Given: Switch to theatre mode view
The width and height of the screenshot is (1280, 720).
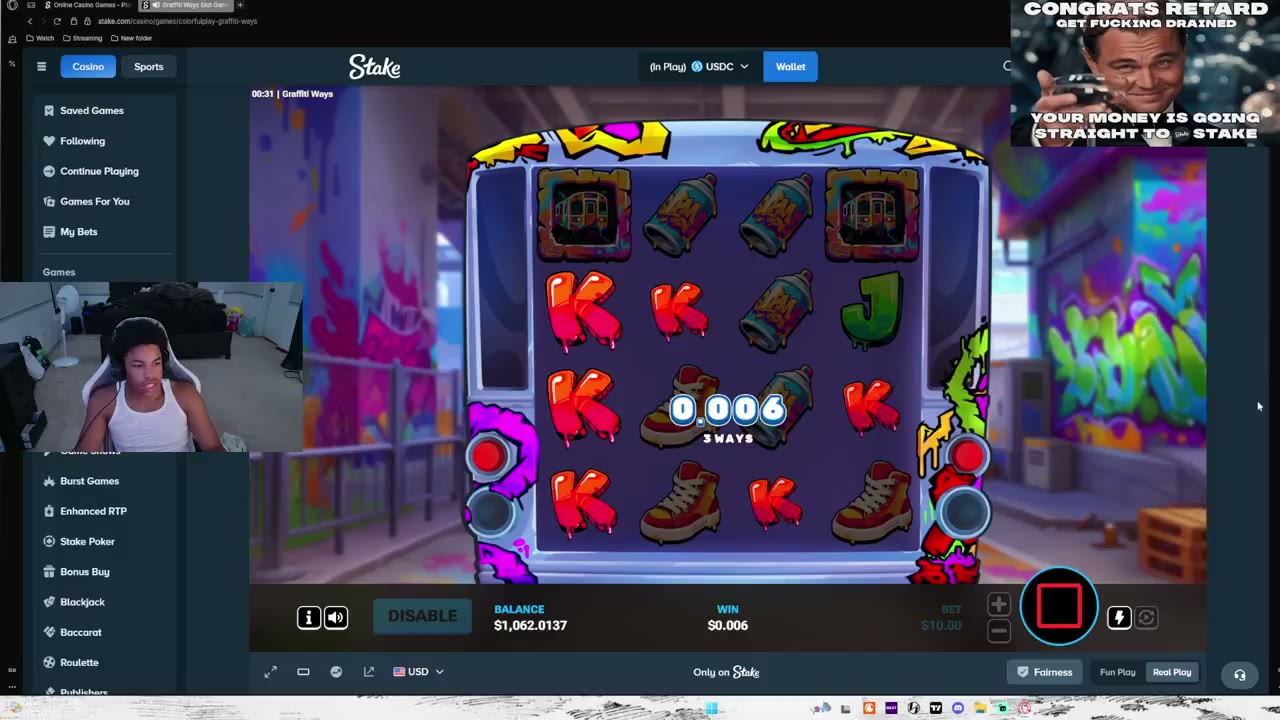Looking at the screenshot, I should click(x=303, y=672).
